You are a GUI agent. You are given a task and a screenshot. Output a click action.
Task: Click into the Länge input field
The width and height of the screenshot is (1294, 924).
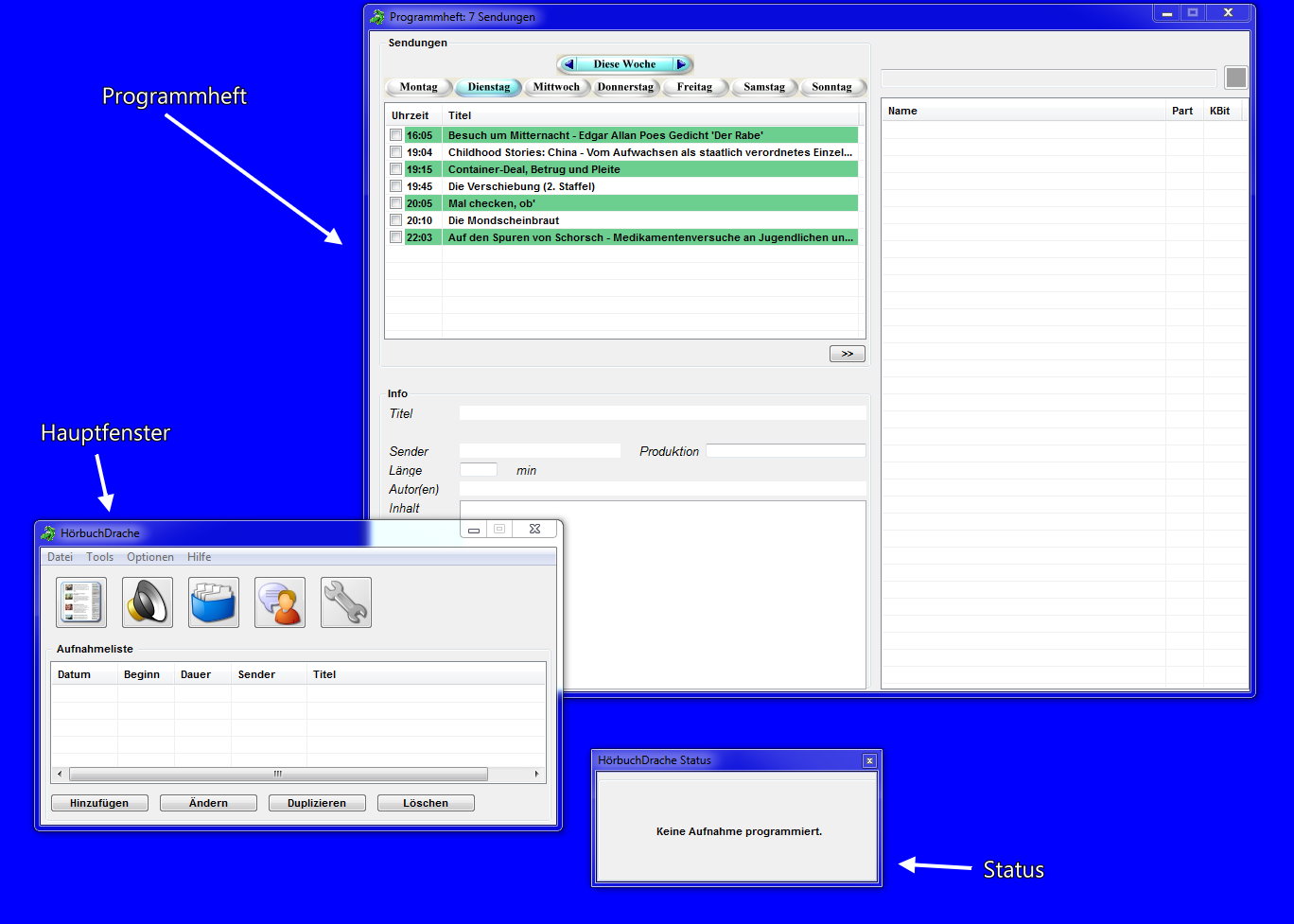(478, 470)
